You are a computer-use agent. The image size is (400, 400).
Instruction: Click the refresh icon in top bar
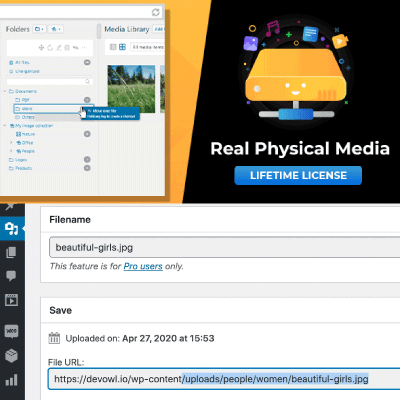[156, 12]
